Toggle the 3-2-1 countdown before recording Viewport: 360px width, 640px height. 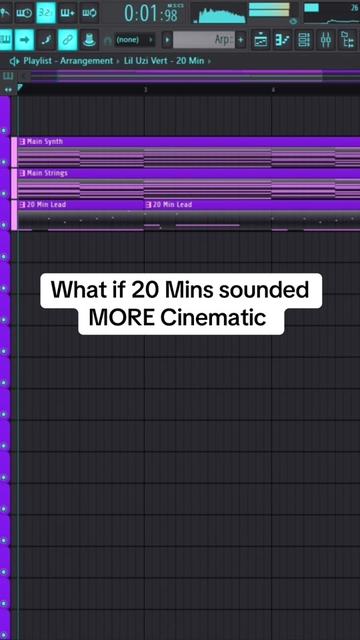coord(46,13)
